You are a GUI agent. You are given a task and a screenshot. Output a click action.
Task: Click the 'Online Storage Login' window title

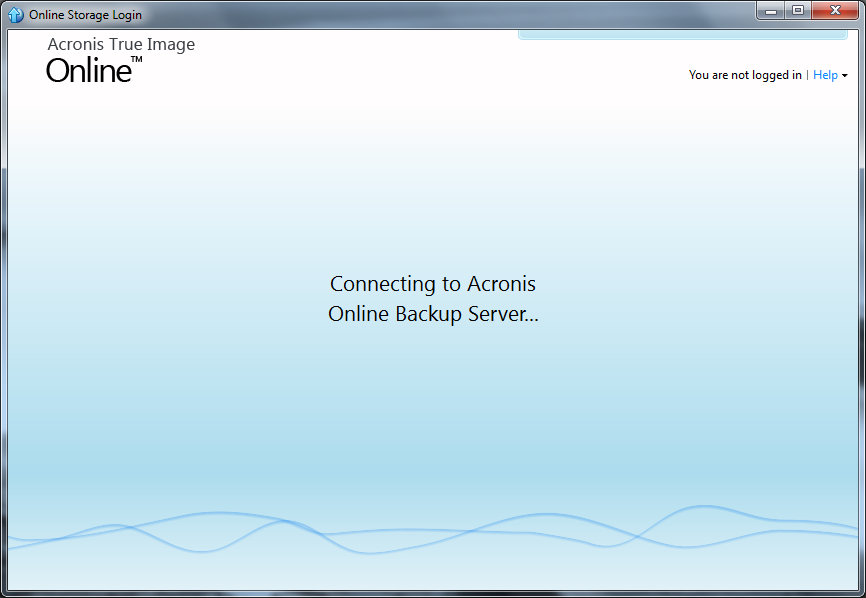[86, 15]
